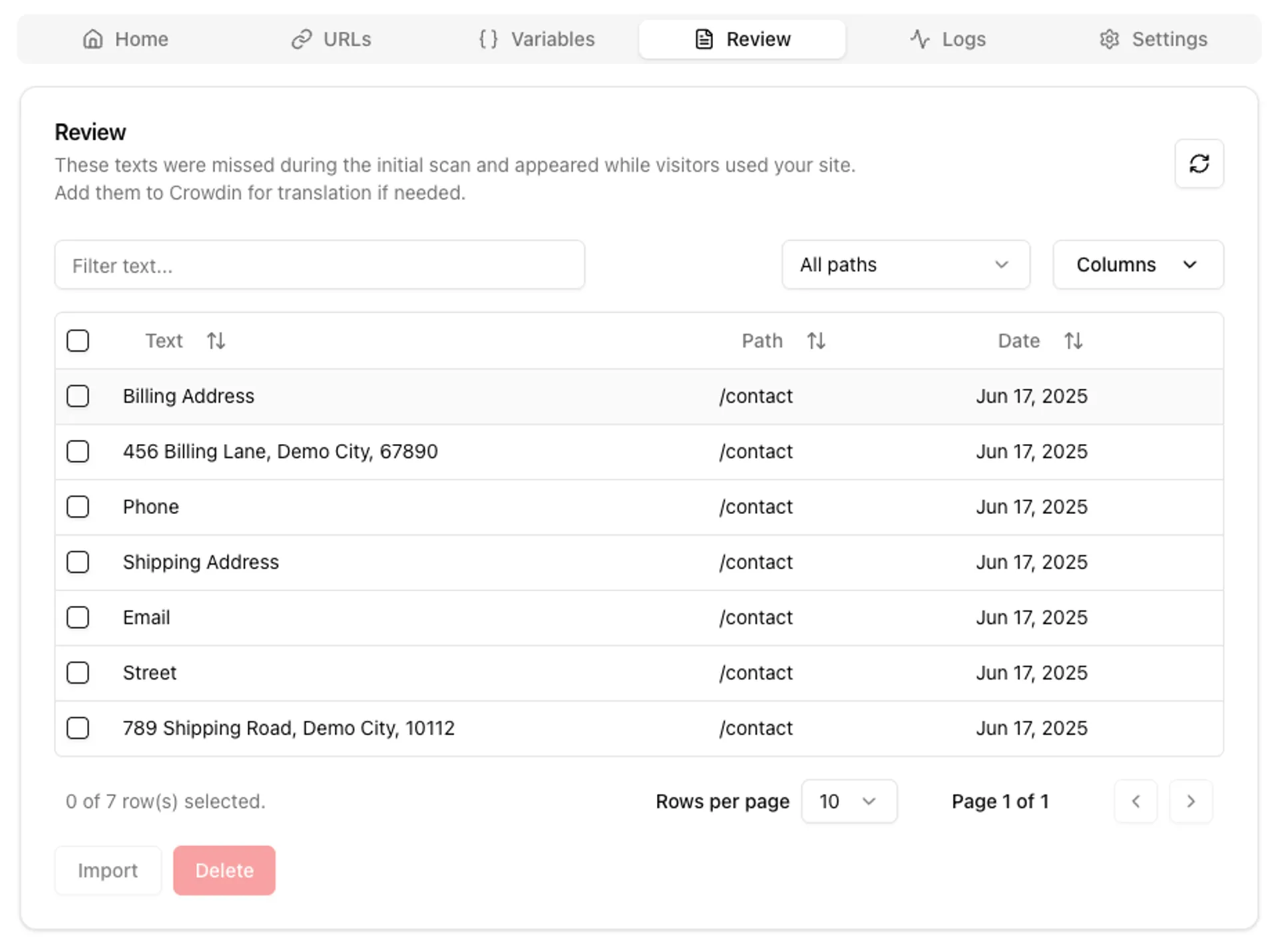The width and height of the screenshot is (1278, 952).
Task: Click the sort arrows beside Path header
Action: (x=816, y=341)
